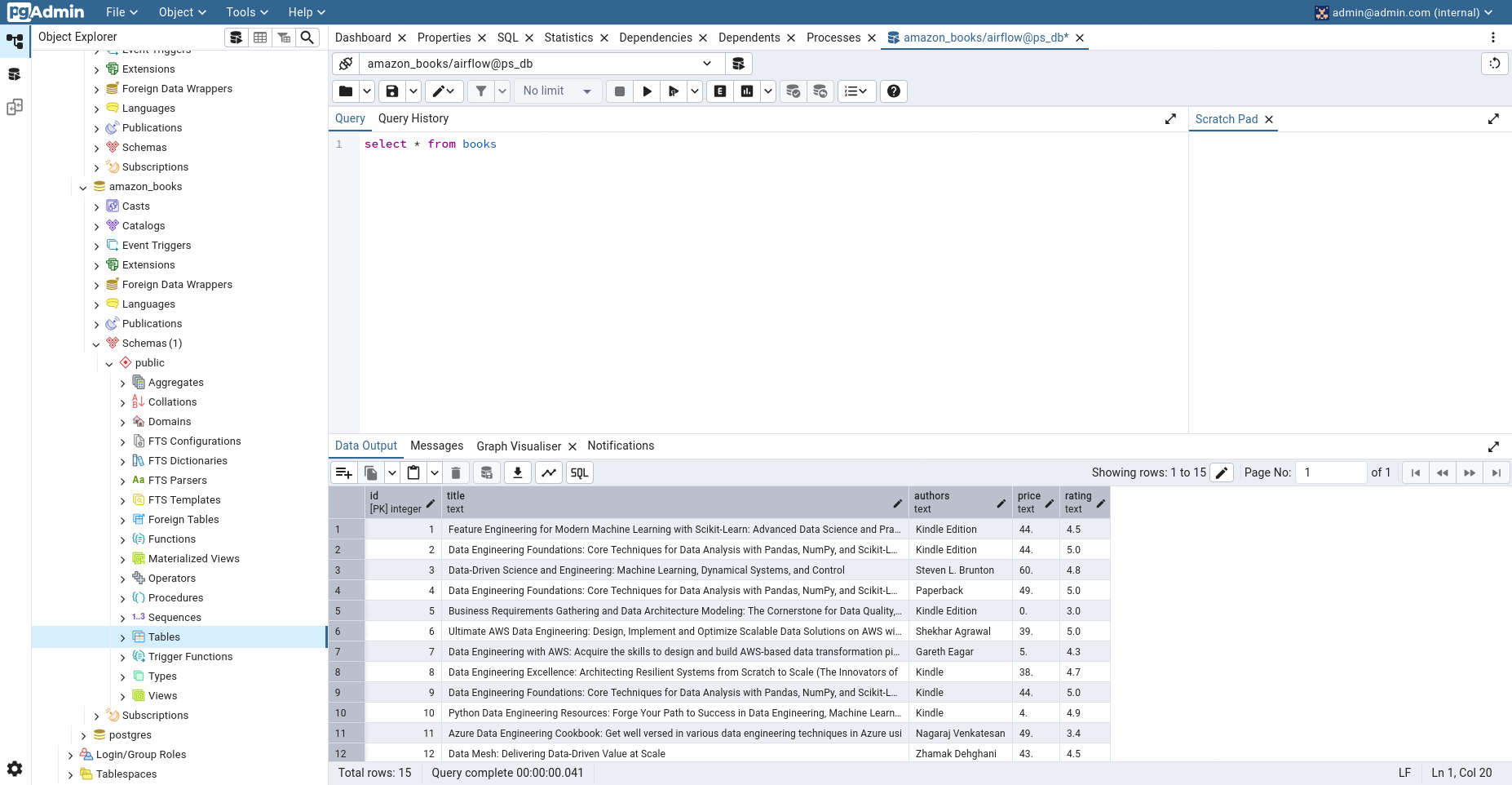Open the admin@admin.com user menu
Screen dimensions: 1512x785
(x=1404, y=12)
